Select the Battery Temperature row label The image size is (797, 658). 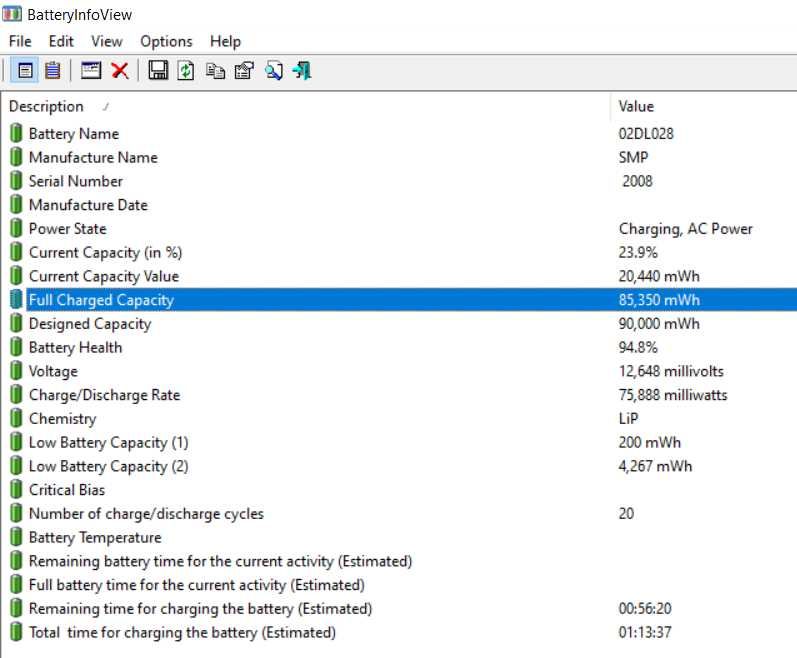(95, 537)
